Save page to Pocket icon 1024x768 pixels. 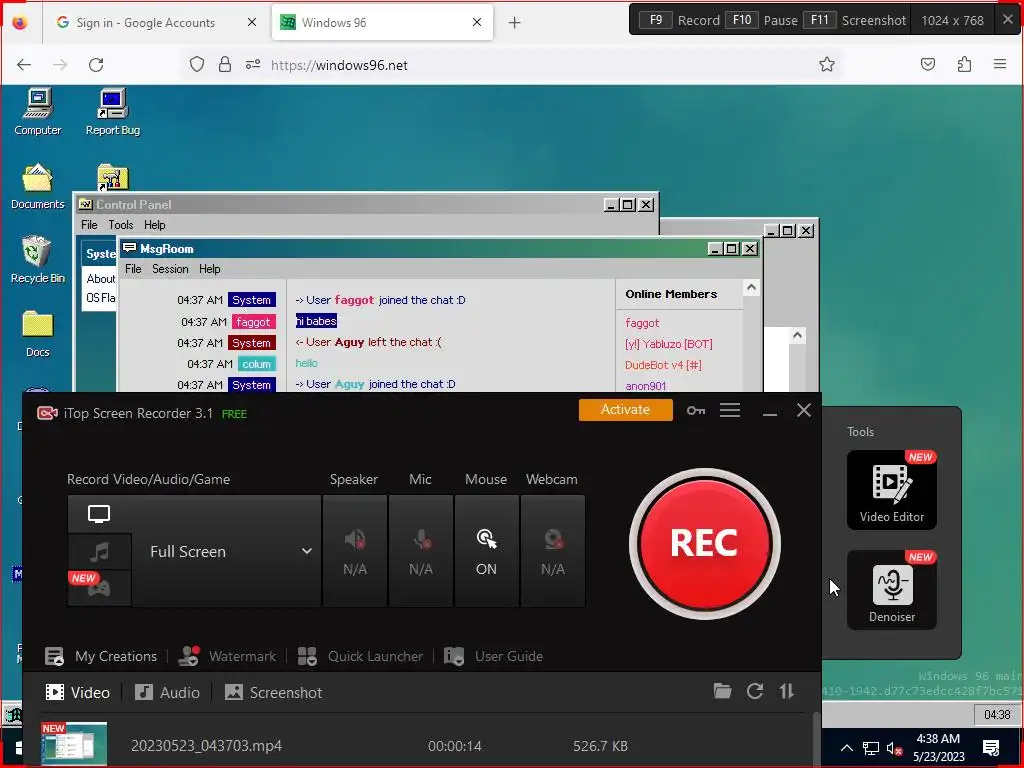coord(928,64)
